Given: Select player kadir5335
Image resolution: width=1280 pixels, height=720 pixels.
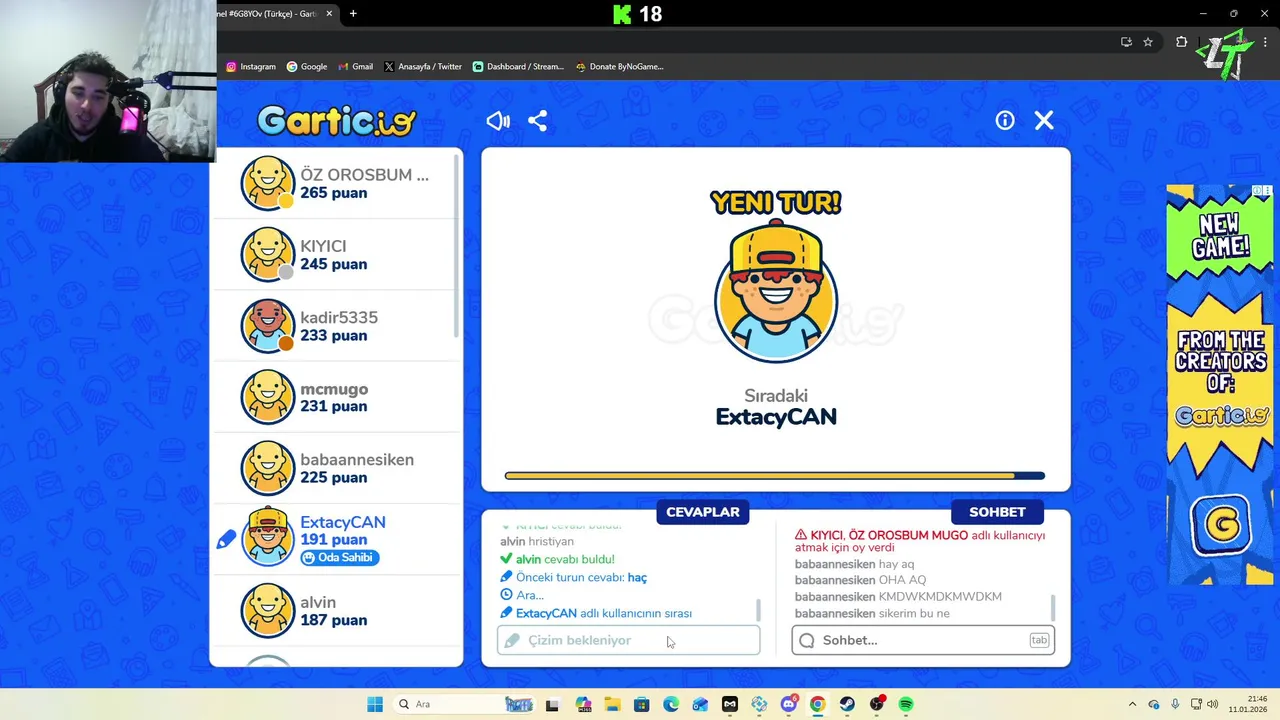Looking at the screenshot, I should click(336, 326).
